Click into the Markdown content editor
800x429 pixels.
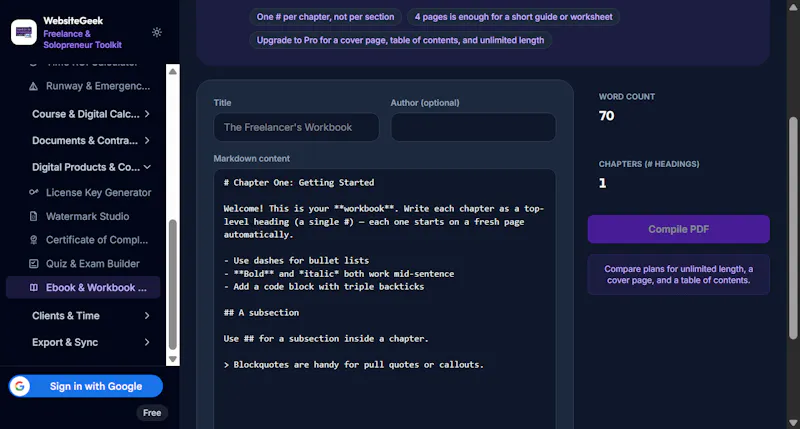click(385, 299)
